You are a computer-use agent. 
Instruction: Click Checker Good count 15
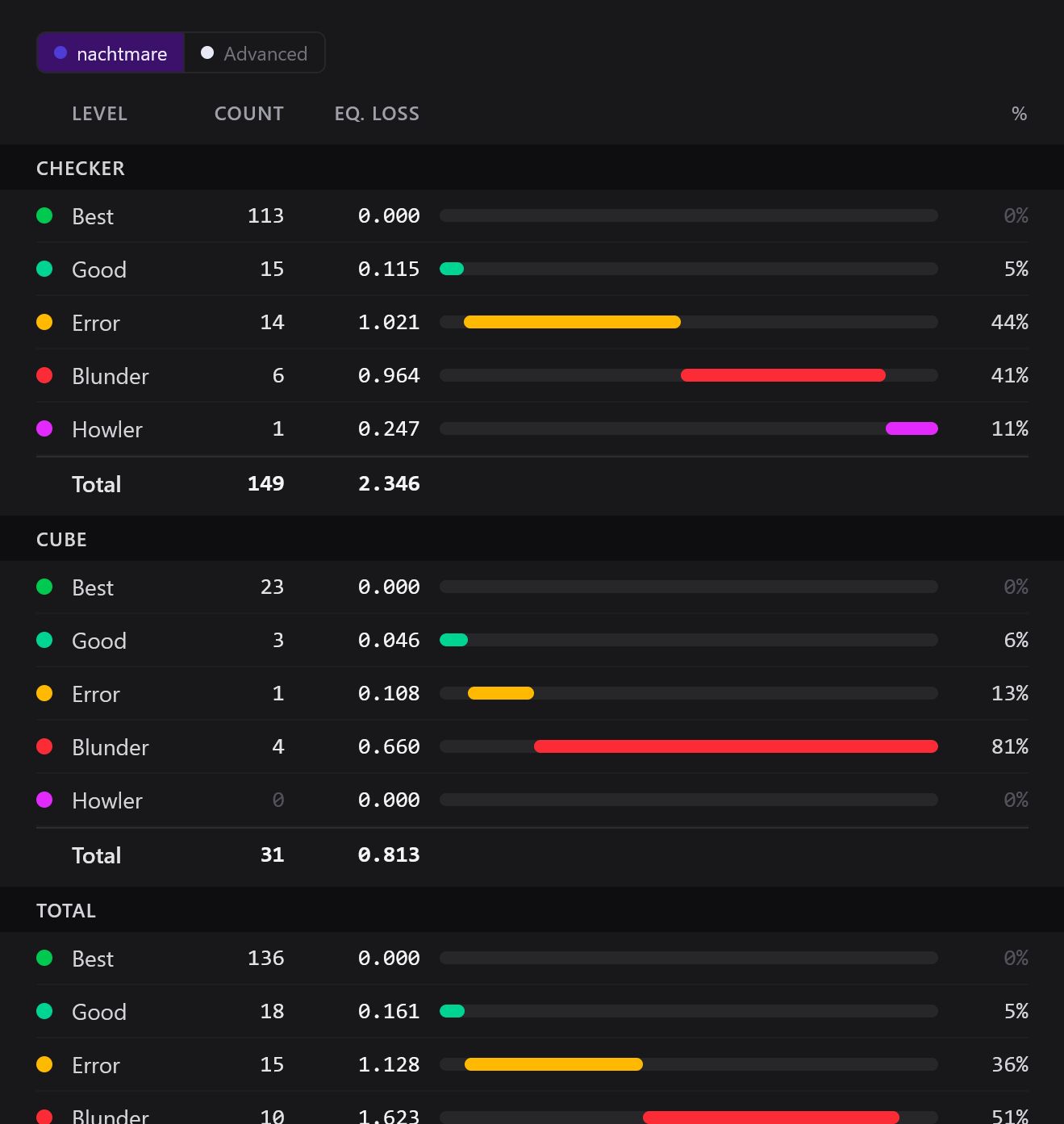point(272,269)
